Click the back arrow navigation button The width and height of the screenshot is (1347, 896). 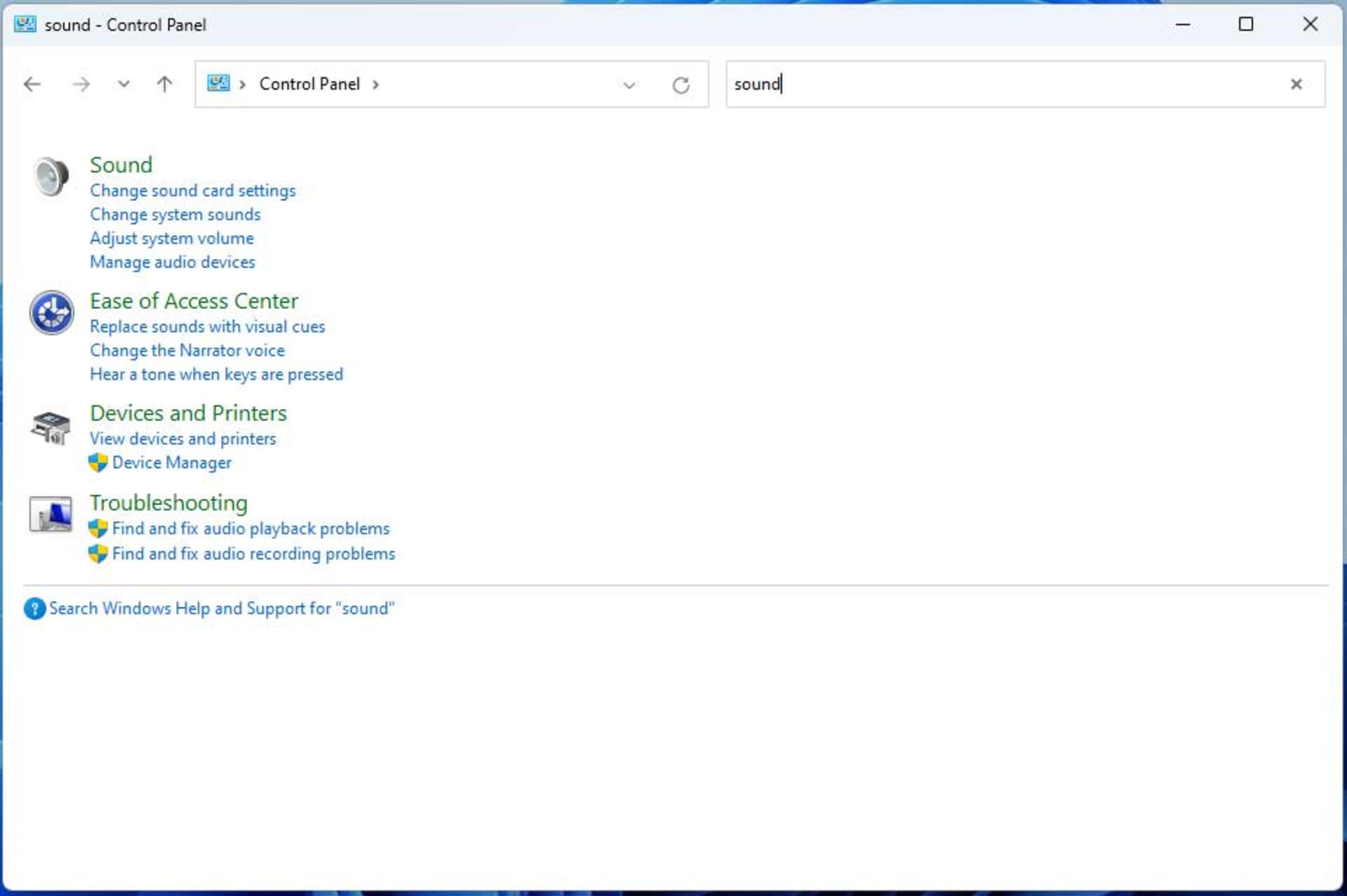[32, 85]
